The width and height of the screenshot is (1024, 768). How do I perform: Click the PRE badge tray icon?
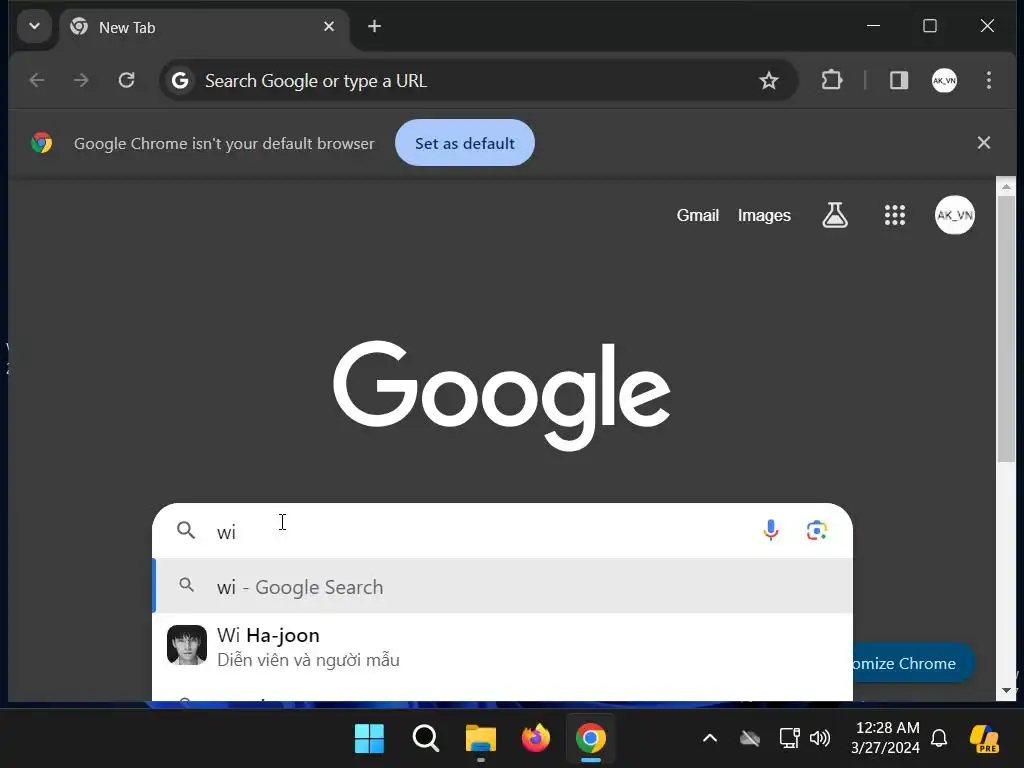(984, 739)
